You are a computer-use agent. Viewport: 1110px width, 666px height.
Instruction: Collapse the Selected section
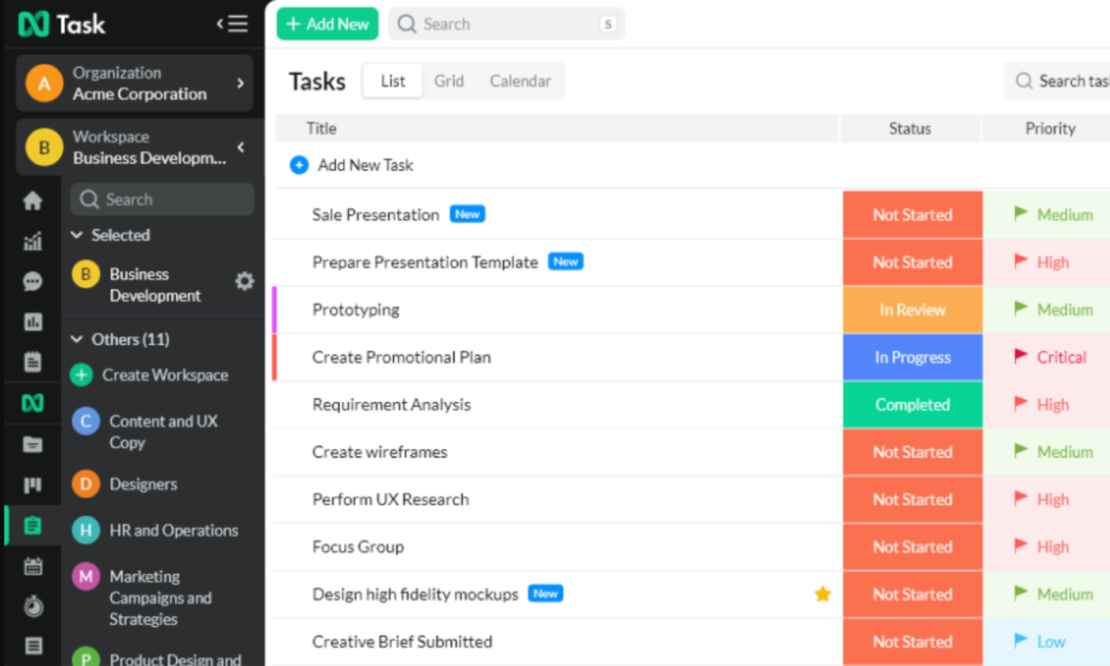79,235
